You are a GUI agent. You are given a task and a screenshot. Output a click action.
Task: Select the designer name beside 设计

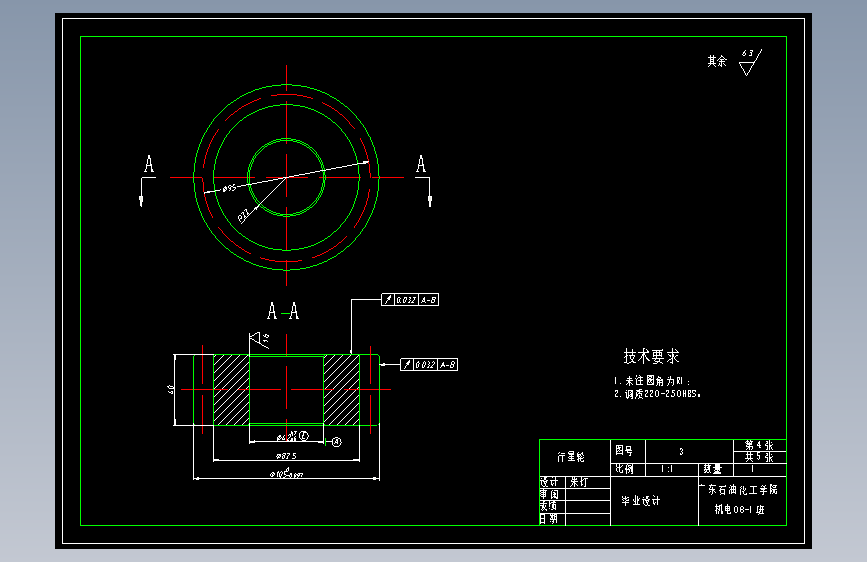(x=578, y=482)
